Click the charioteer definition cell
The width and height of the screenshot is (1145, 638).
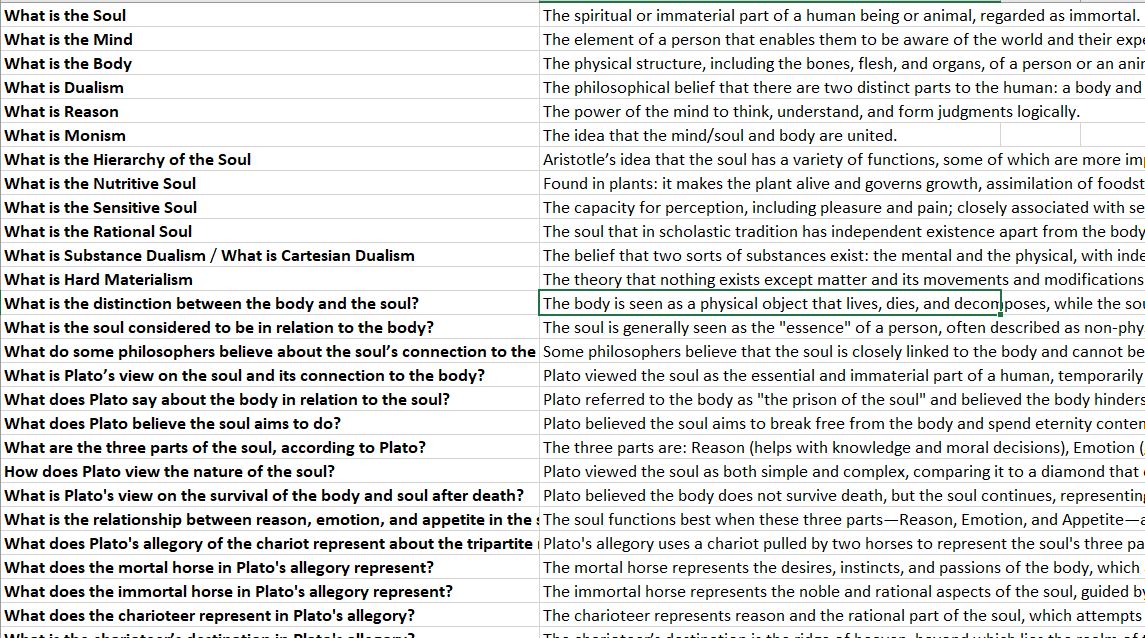tap(800, 615)
